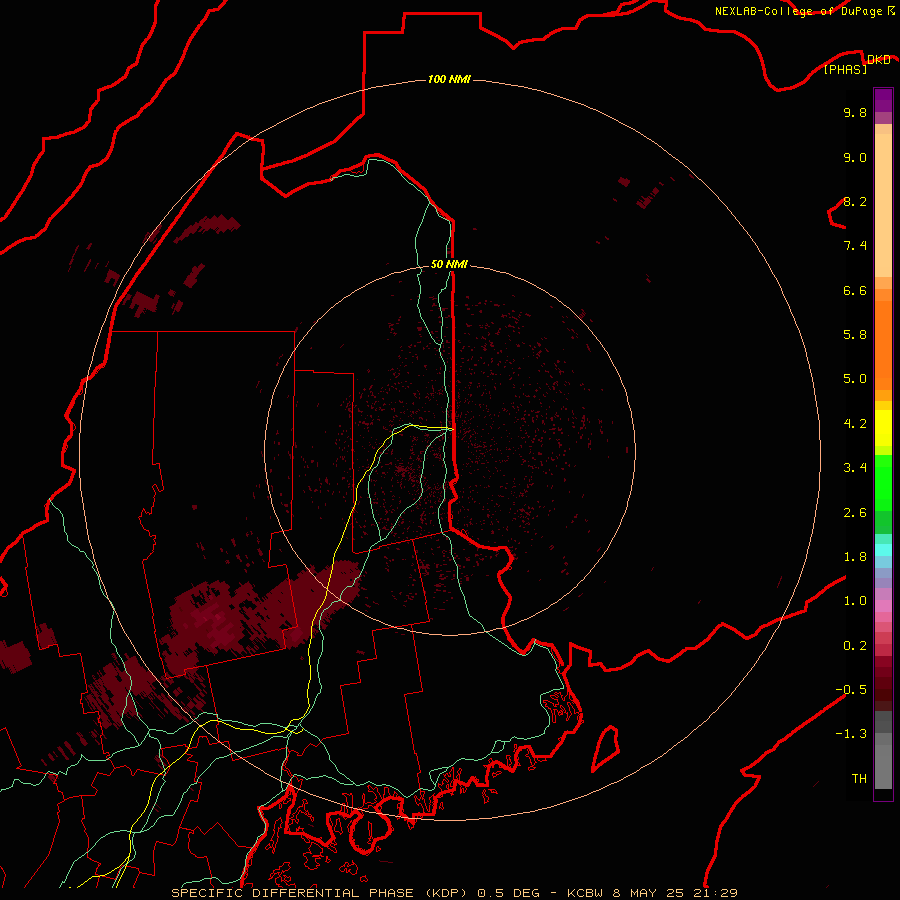The image size is (900, 900).
Task: Click the product title caption at bottom
Action: [454, 893]
